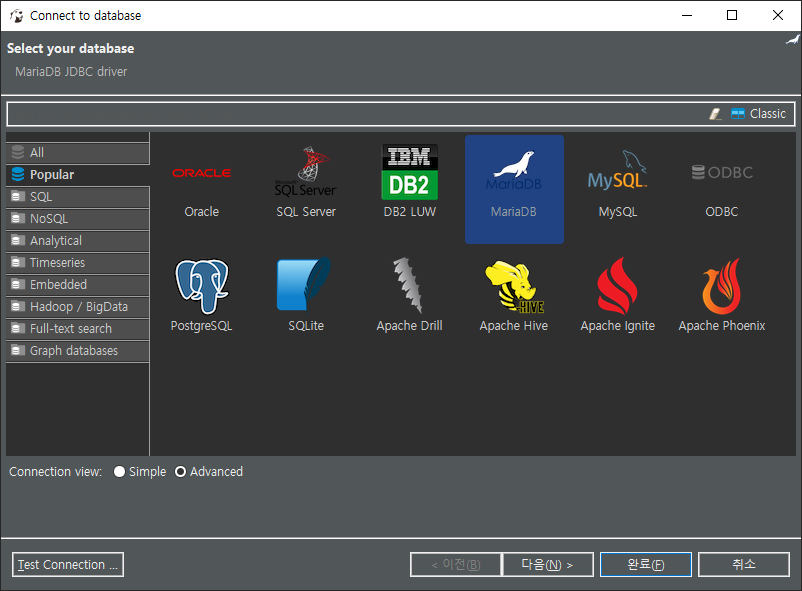
Task: Minimize the Connect to database window
Action: pyautogui.click(x=687, y=15)
